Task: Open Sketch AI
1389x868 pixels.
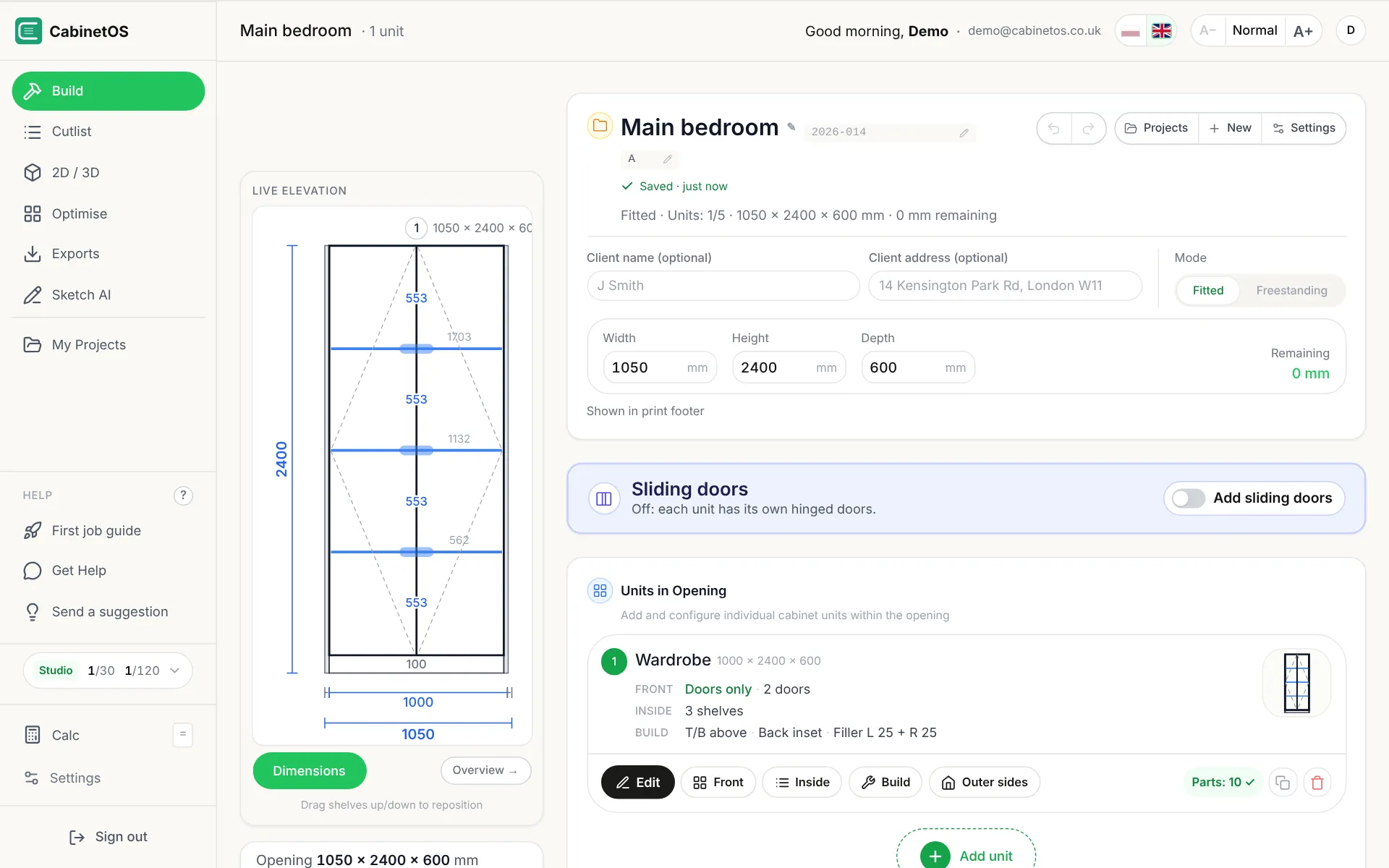Action: click(109, 295)
